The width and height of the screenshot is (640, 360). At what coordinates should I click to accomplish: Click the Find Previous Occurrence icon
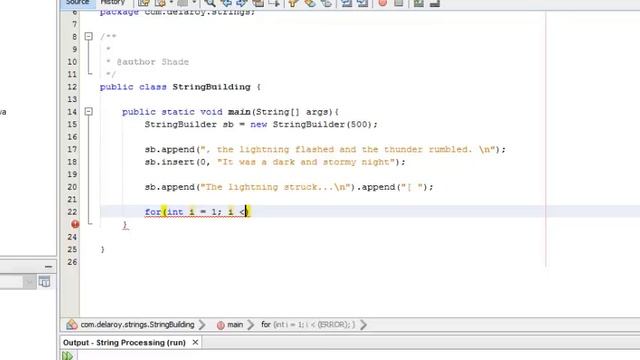226,3
